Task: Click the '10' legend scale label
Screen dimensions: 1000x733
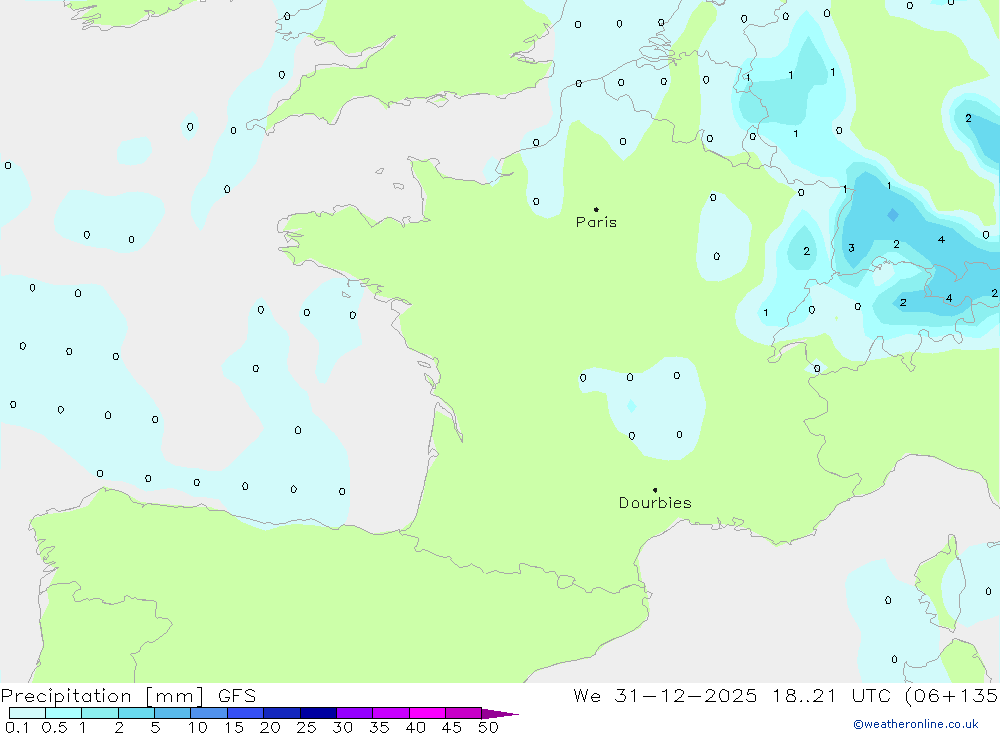Action: tap(198, 727)
